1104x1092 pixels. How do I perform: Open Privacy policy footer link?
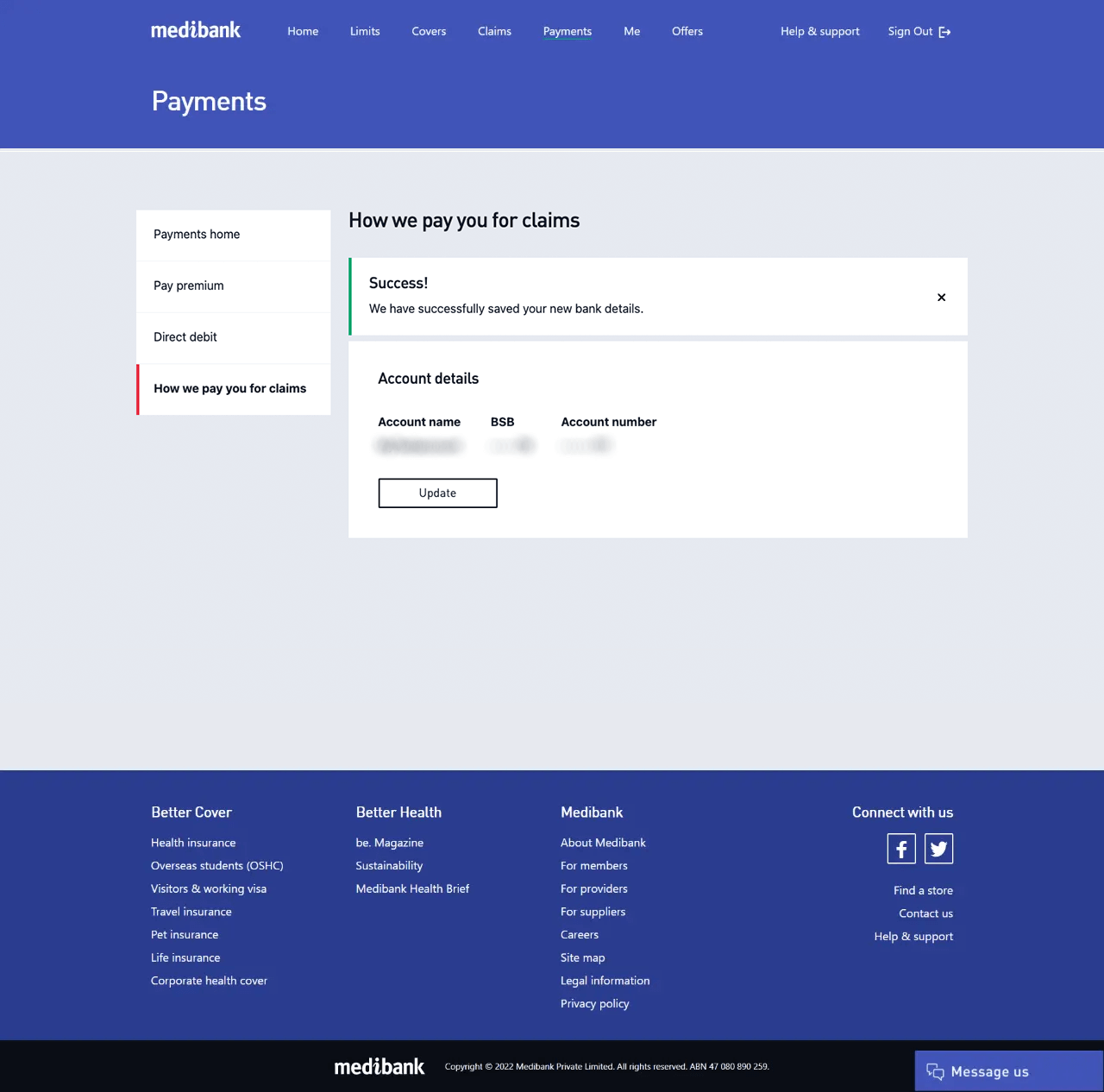point(595,1004)
